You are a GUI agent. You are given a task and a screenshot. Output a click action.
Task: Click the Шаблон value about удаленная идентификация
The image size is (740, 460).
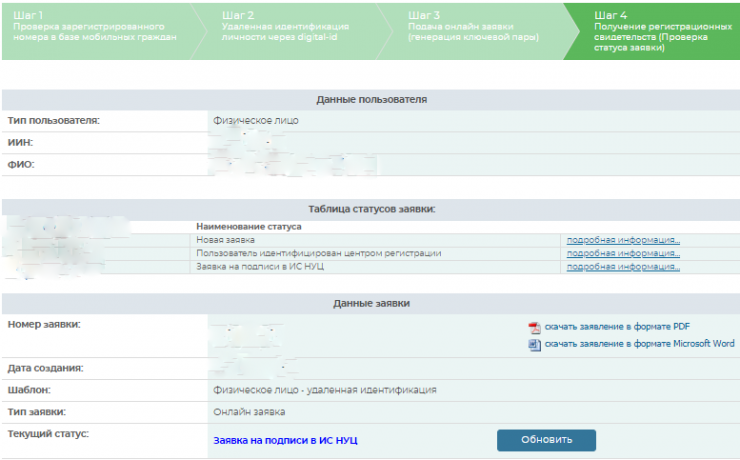click(324, 390)
